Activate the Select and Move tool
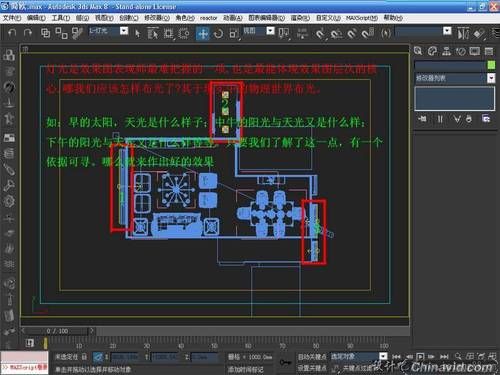500x375 pixels. point(203,33)
